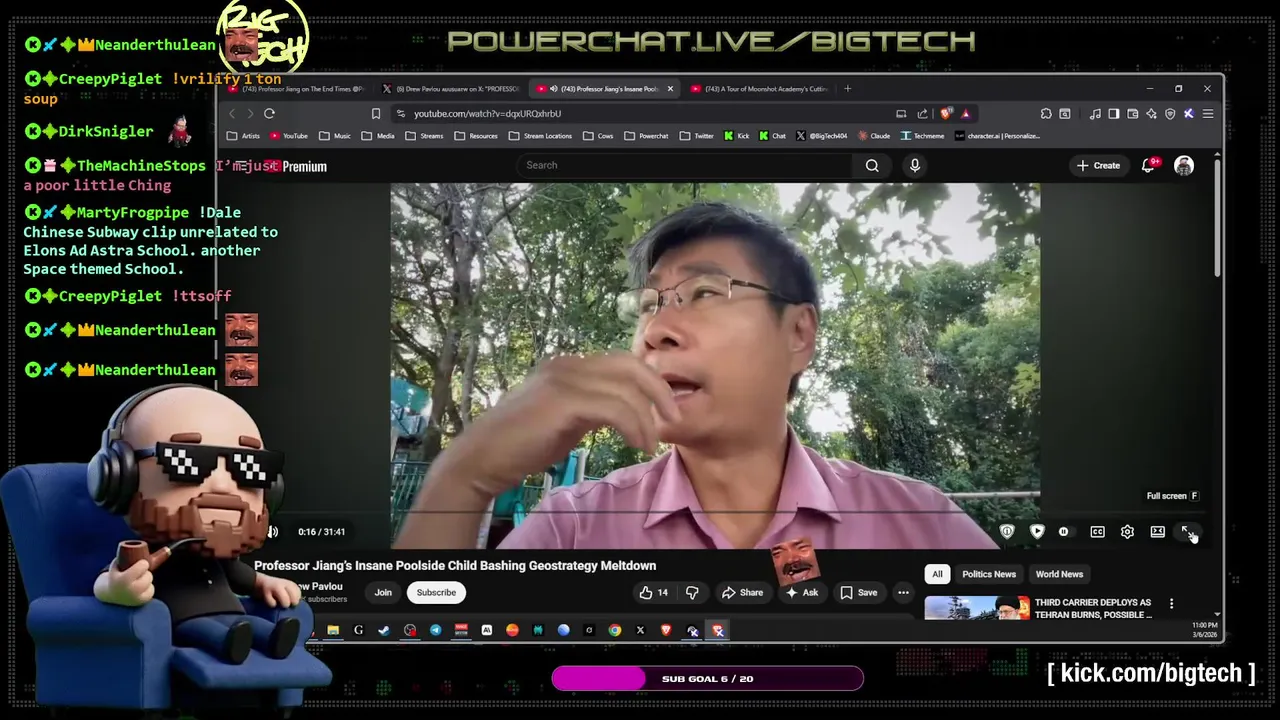Go back with the browser back arrow

tap(232, 114)
